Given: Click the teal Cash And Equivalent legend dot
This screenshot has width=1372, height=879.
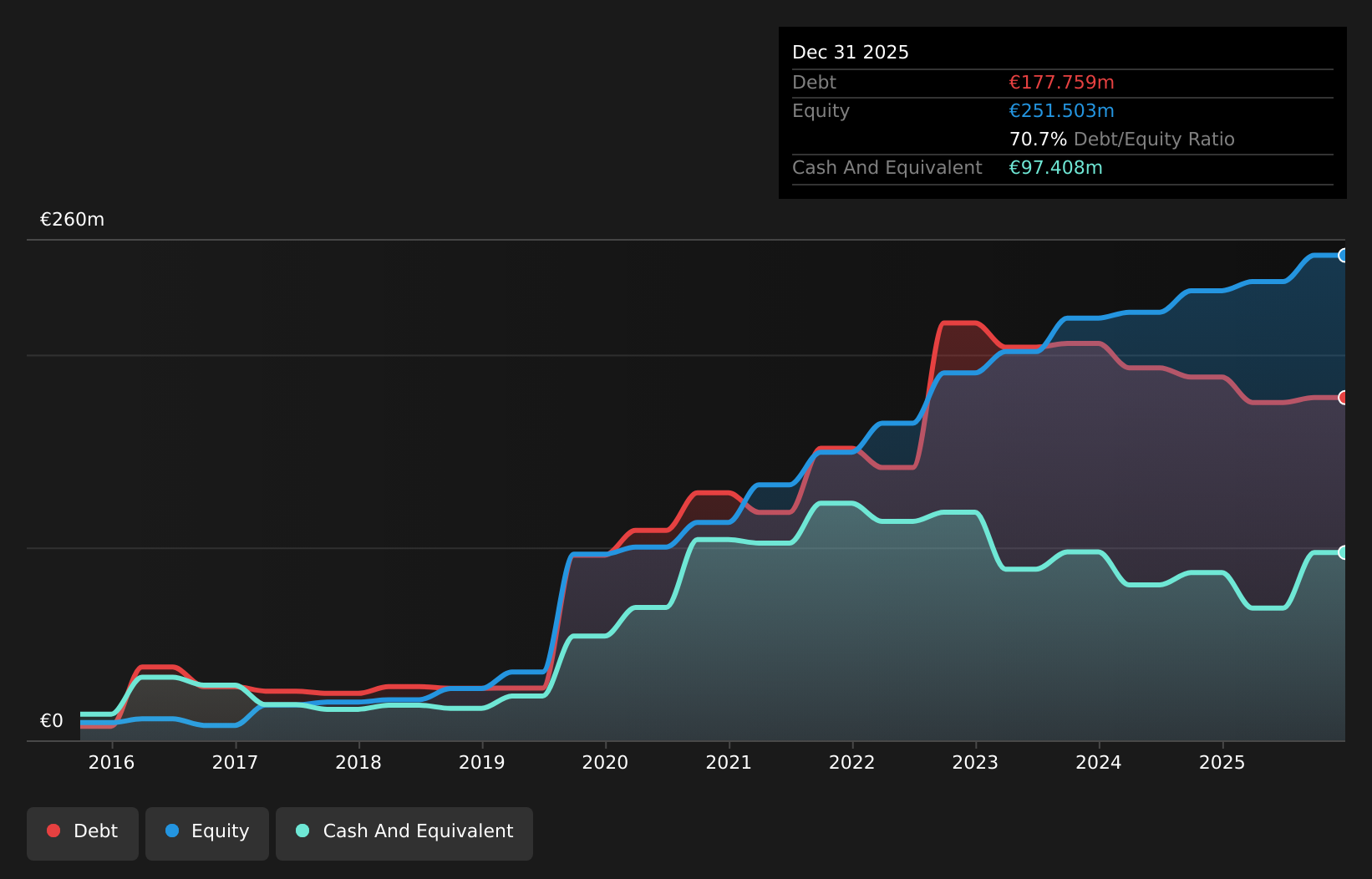Looking at the screenshot, I should (302, 831).
